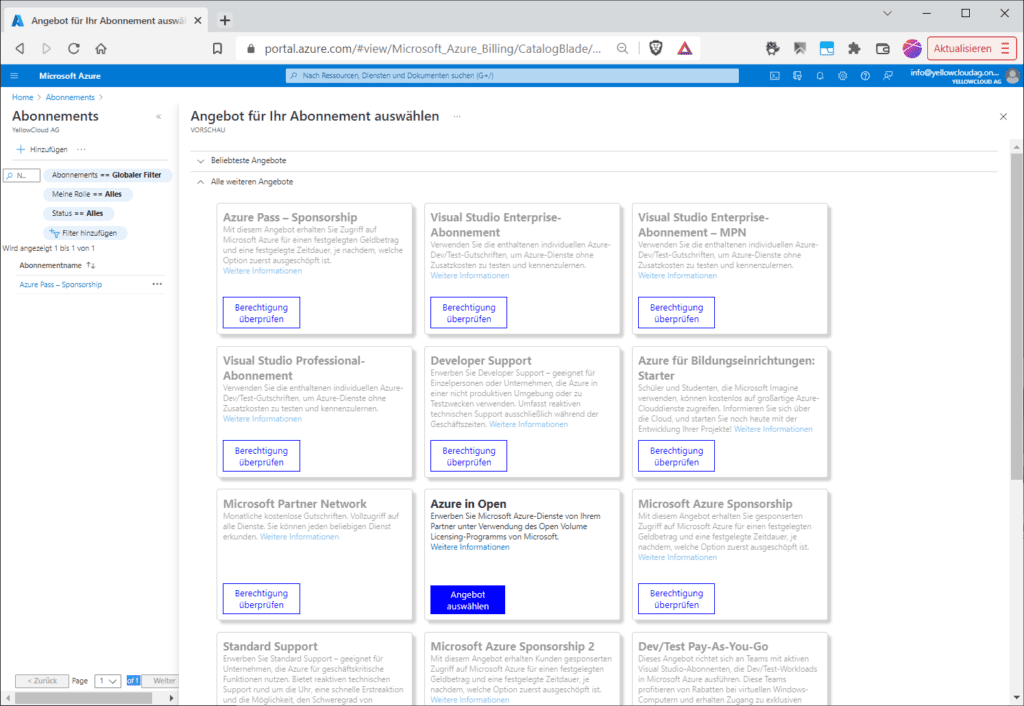Open the Azure portal hamburger menu
The image size is (1024, 706).
(14, 76)
